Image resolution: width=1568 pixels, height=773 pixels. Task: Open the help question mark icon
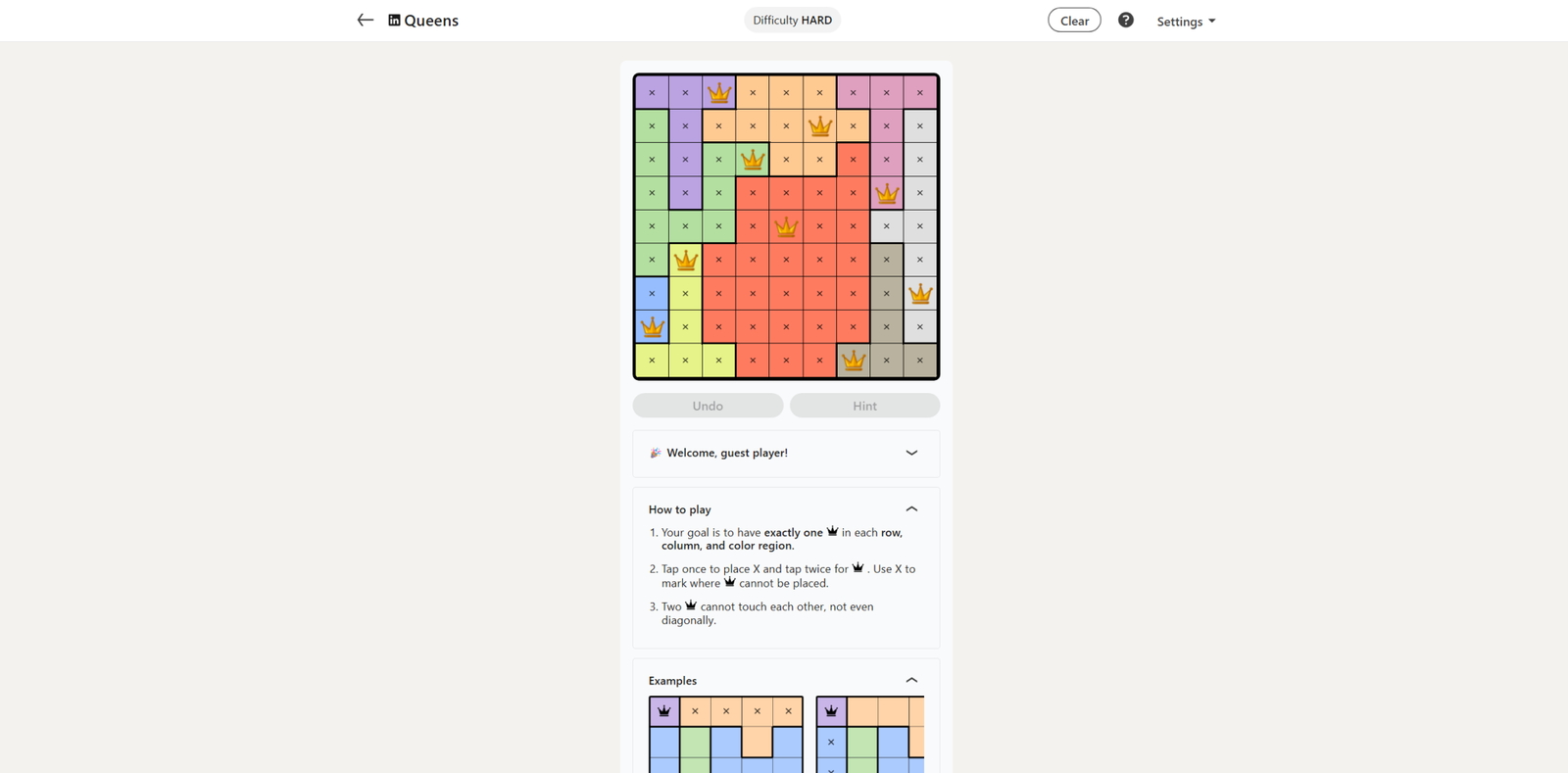[x=1125, y=21]
